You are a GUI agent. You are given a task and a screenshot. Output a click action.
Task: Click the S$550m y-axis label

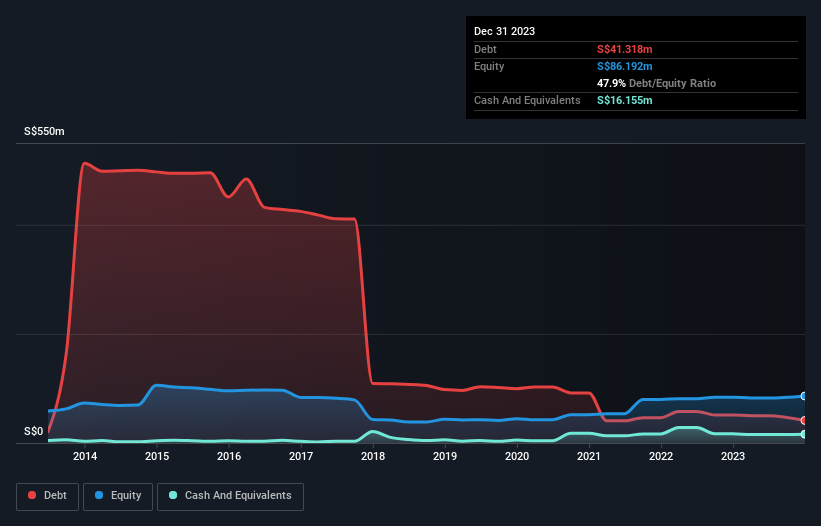(x=44, y=131)
